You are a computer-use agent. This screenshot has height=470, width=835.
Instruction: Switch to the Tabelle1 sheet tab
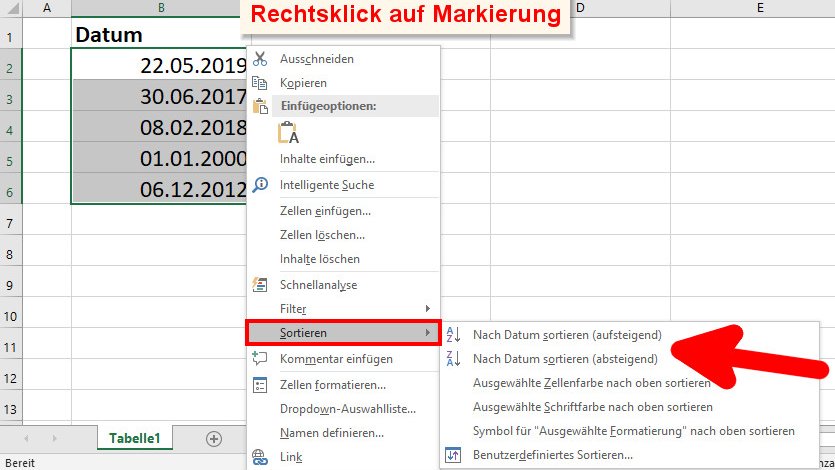point(135,438)
